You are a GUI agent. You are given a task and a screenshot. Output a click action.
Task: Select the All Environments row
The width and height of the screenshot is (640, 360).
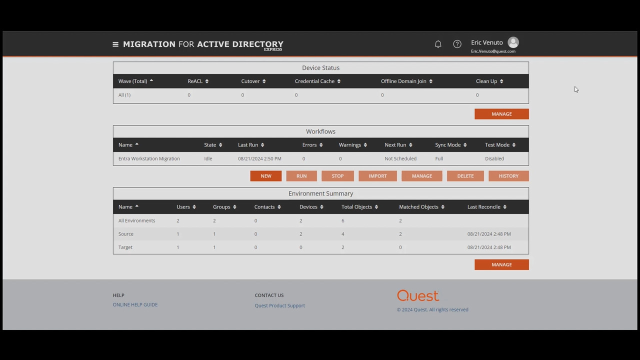pyautogui.click(x=321, y=221)
